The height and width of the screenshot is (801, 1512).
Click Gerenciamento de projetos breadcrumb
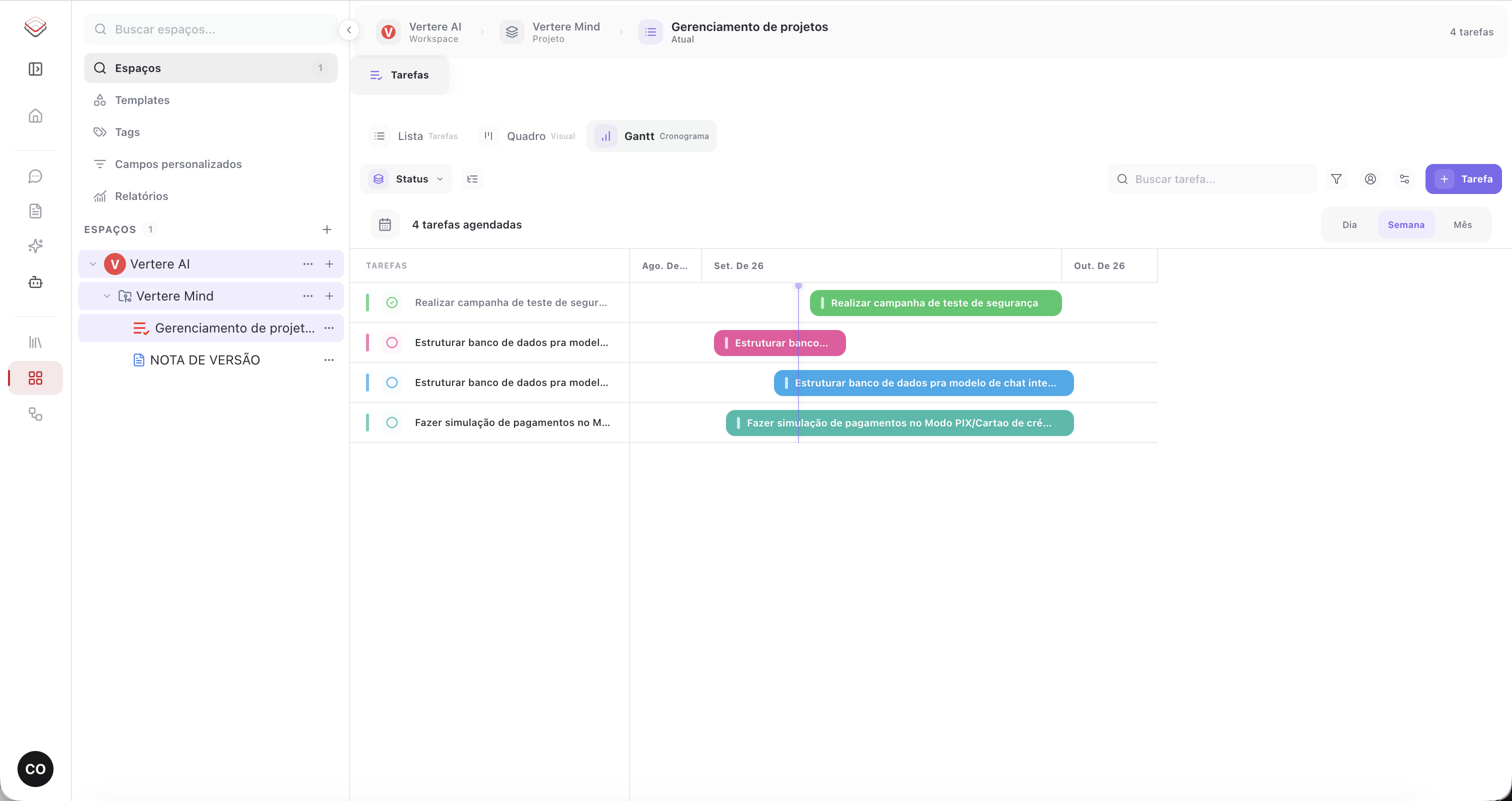tap(733, 32)
